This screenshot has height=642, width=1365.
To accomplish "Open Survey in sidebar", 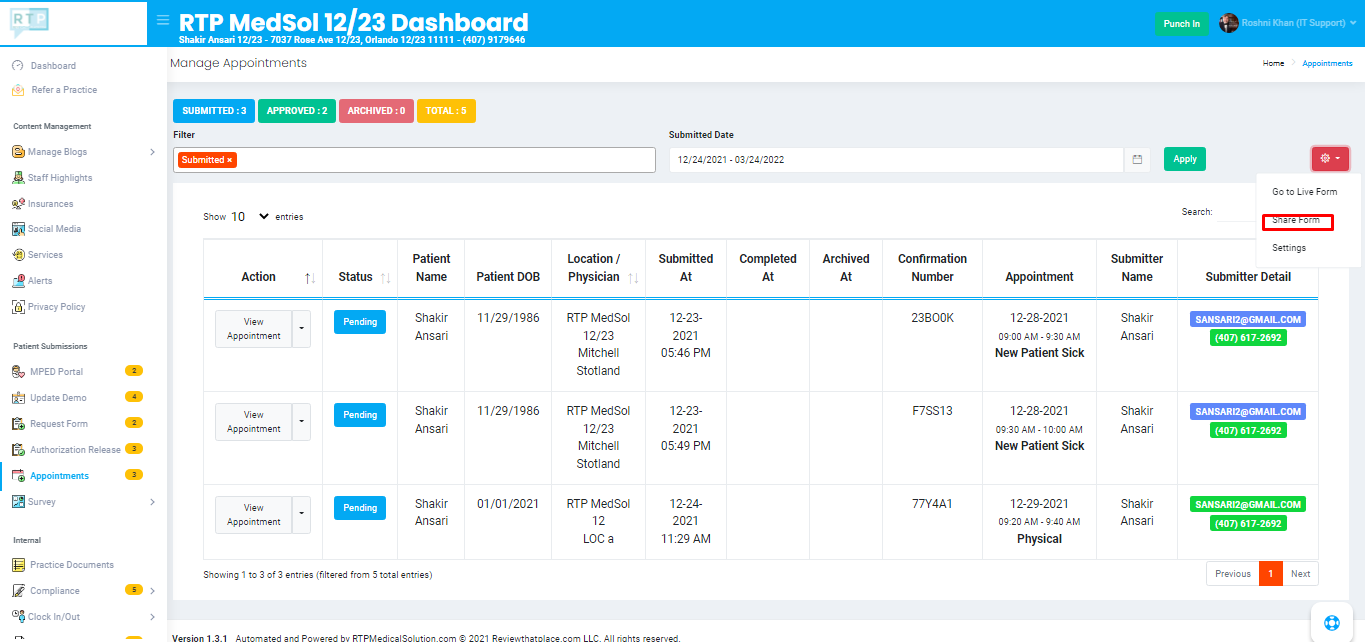I will coord(43,502).
